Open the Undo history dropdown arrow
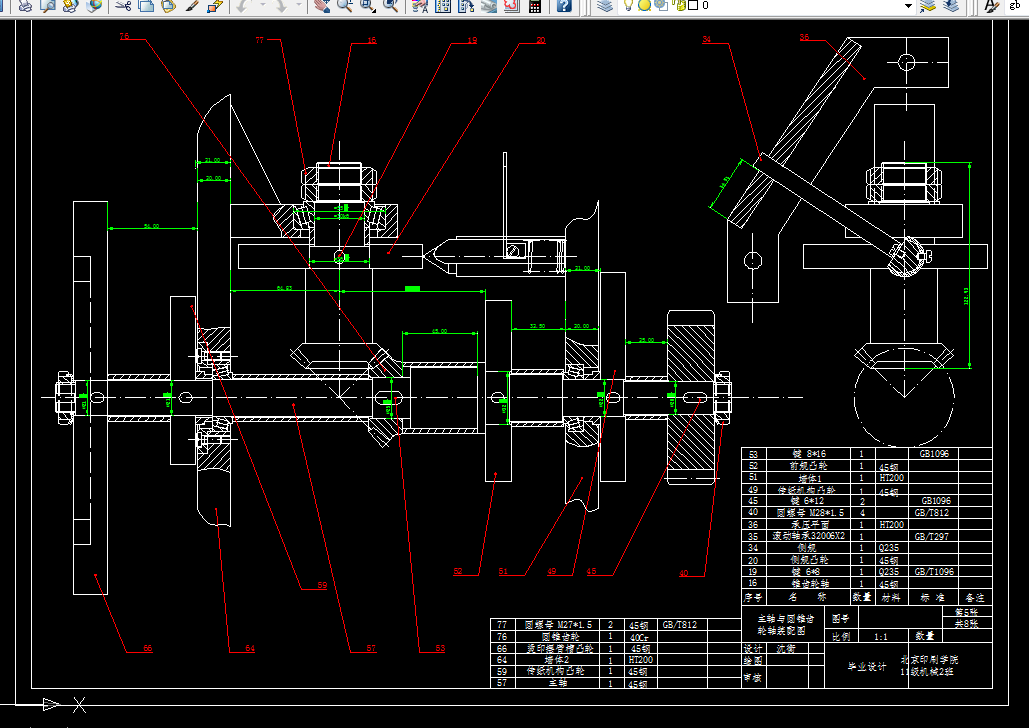Viewport: 1029px width, 728px height. (262, 5)
